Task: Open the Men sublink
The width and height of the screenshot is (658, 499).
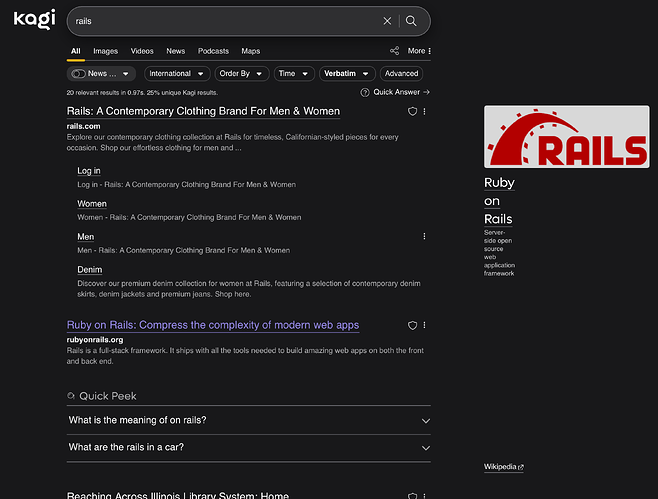Action: tap(86, 237)
